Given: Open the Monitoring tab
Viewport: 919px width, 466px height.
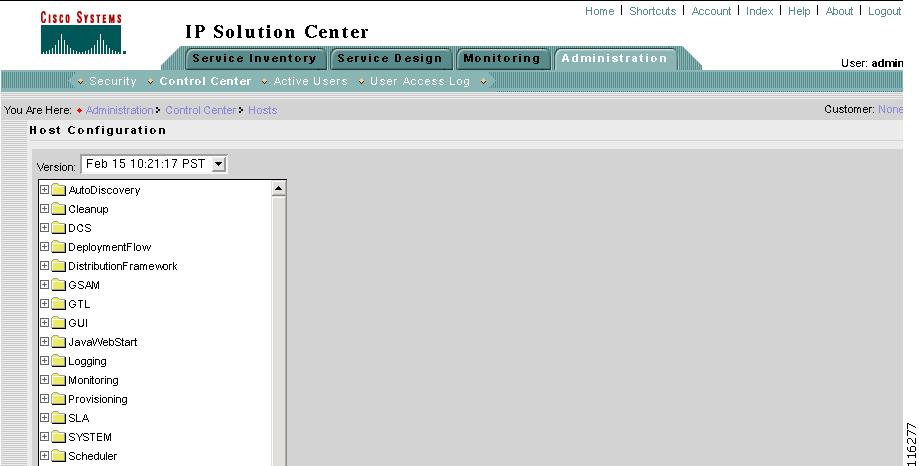Looking at the screenshot, I should 502,59.
